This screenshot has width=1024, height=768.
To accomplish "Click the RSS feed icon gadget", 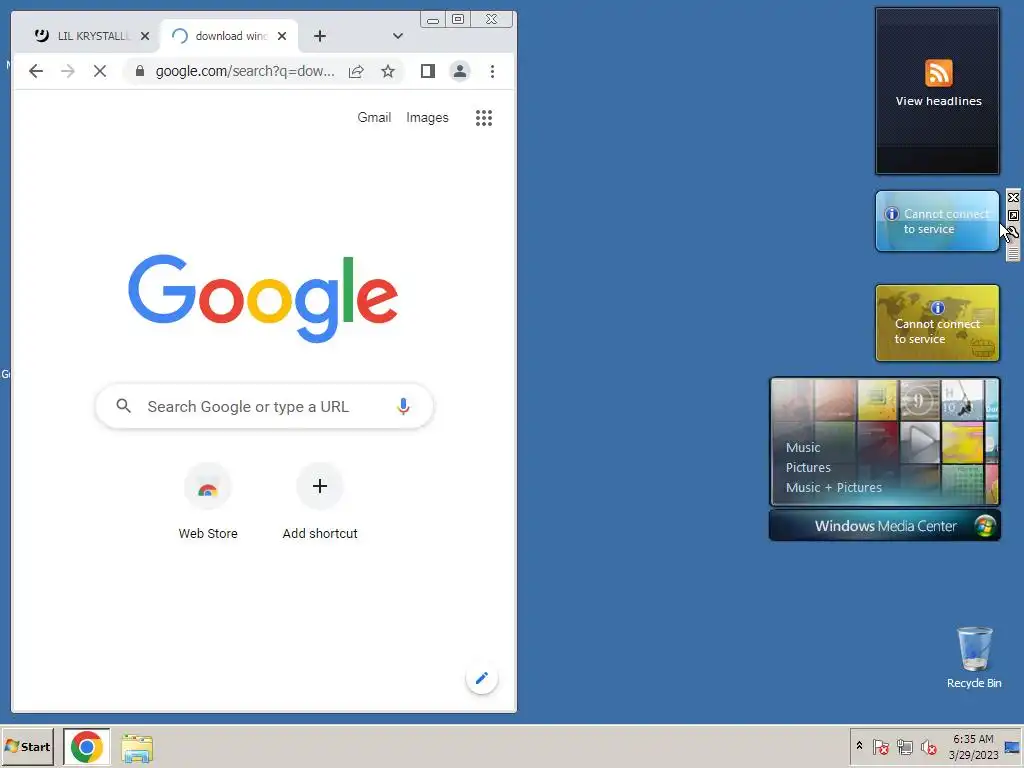I will click(938, 72).
